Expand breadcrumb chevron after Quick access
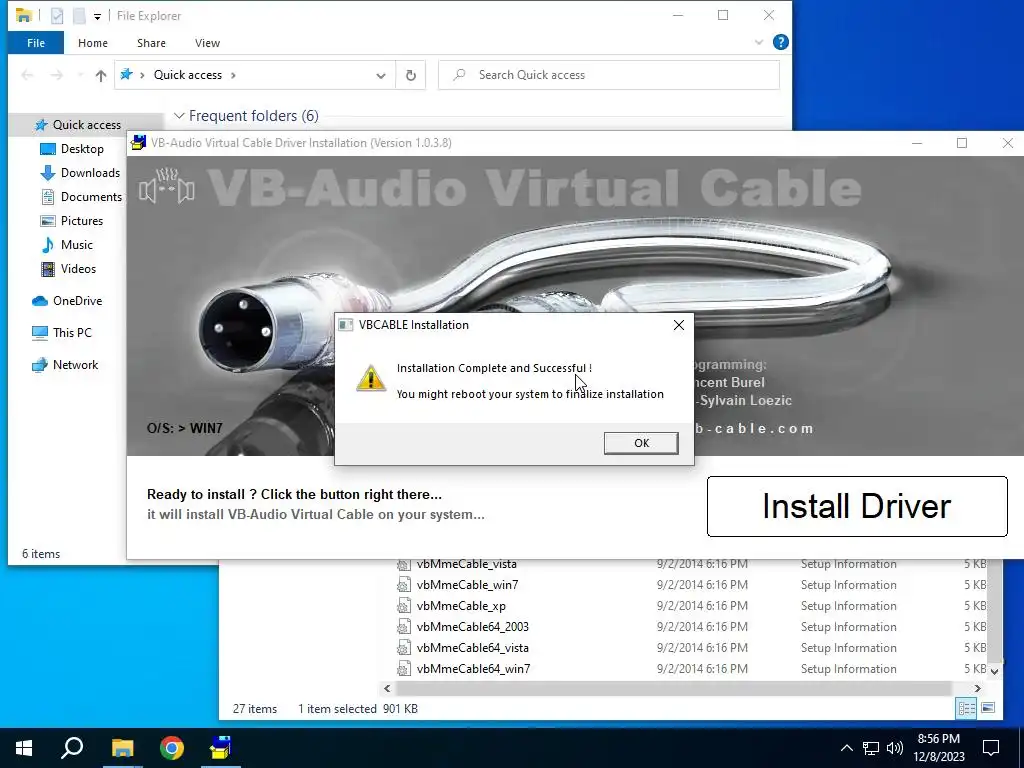The height and width of the screenshot is (768, 1024). click(x=233, y=75)
